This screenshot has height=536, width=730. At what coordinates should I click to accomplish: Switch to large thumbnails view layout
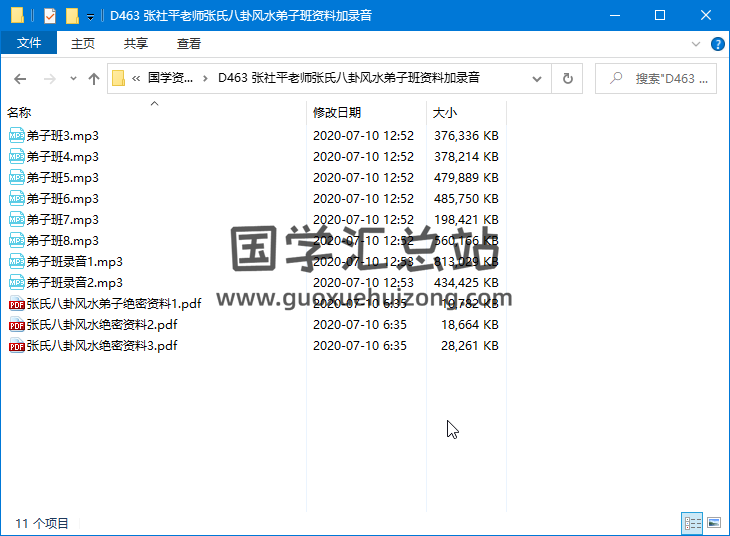(714, 523)
